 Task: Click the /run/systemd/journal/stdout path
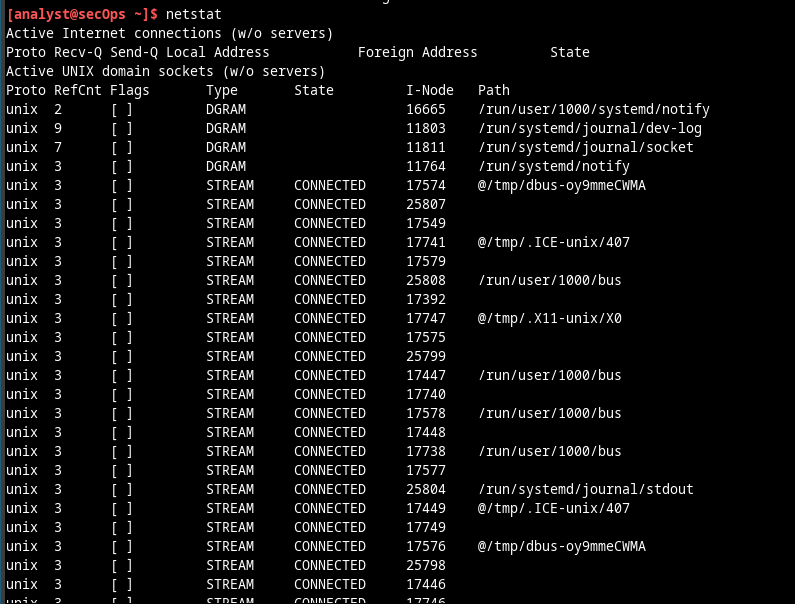pos(586,489)
